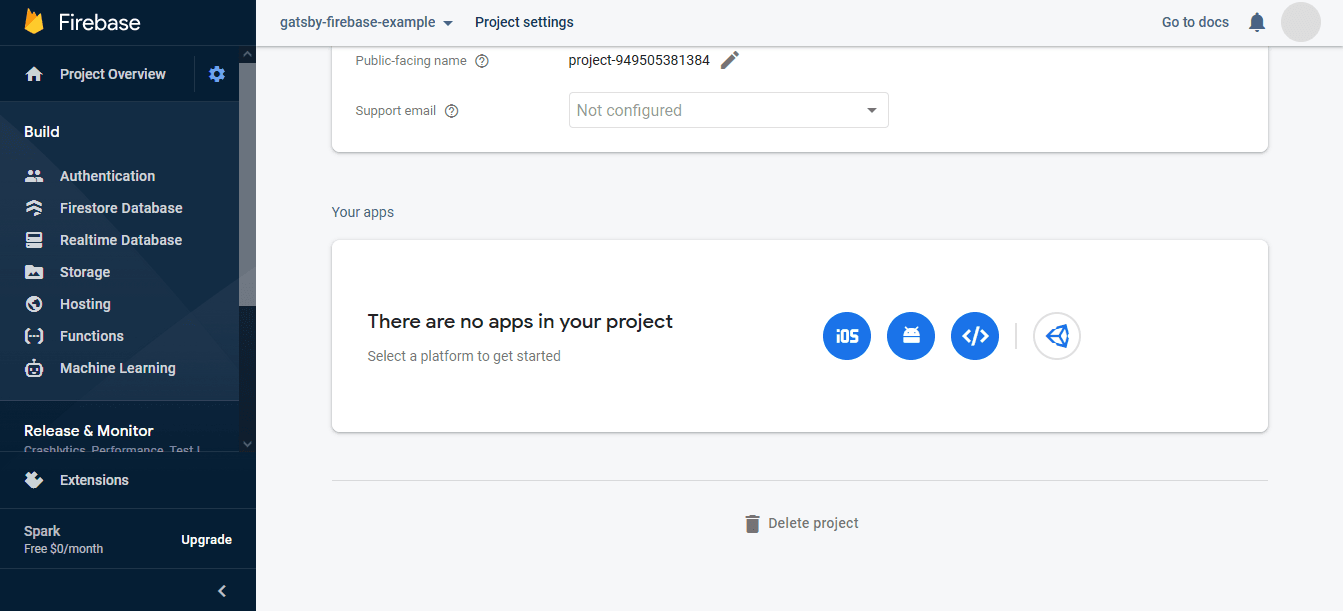Show help for Public-facing name
Viewport: 1343px width, 611px height.
point(482,61)
